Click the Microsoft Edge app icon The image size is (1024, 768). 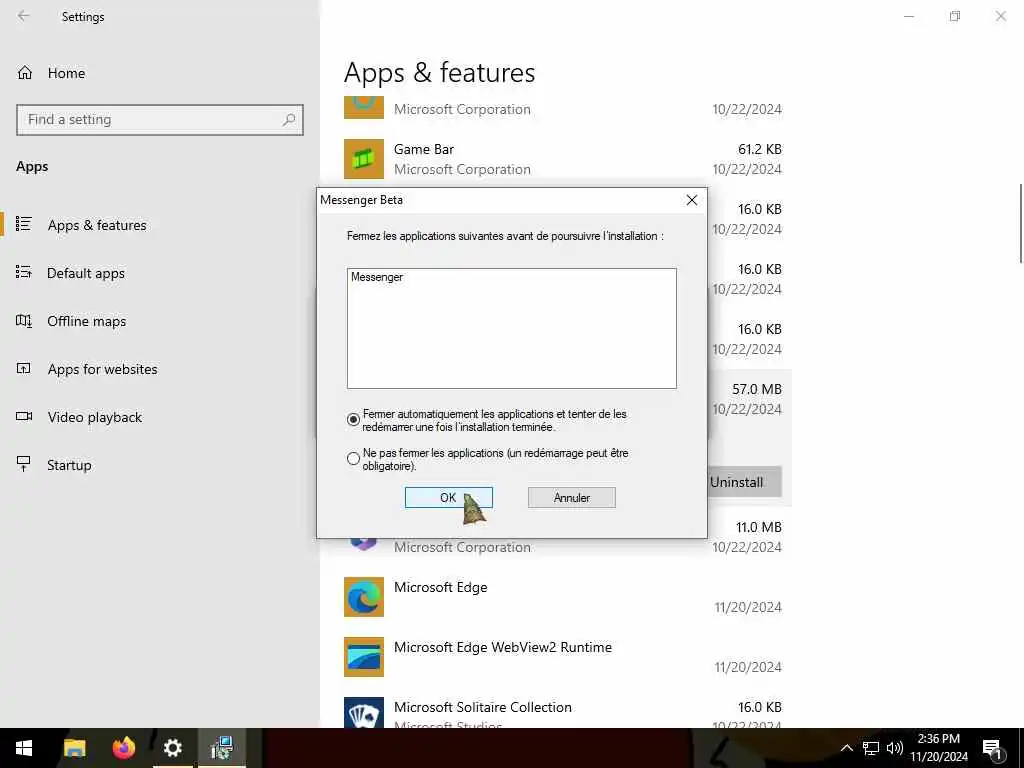point(364,597)
